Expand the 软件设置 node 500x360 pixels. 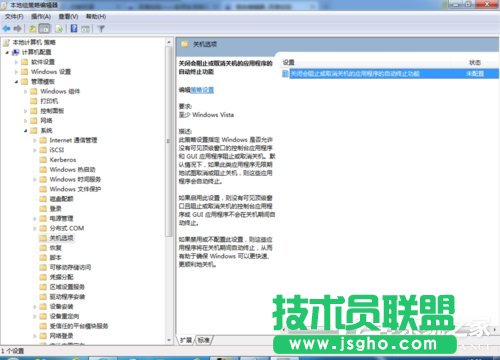(x=16, y=62)
